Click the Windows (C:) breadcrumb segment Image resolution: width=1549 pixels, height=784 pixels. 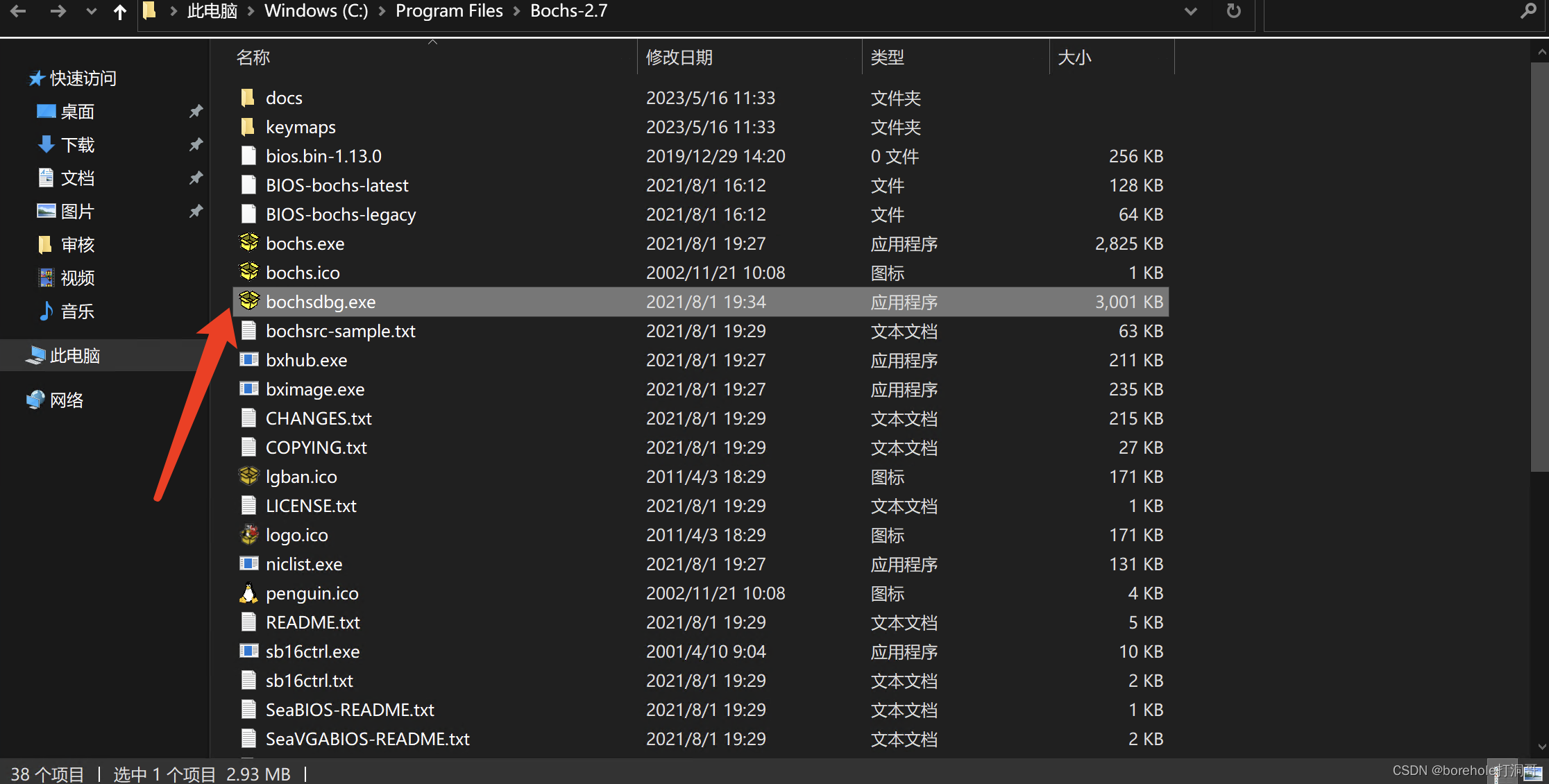pos(316,12)
